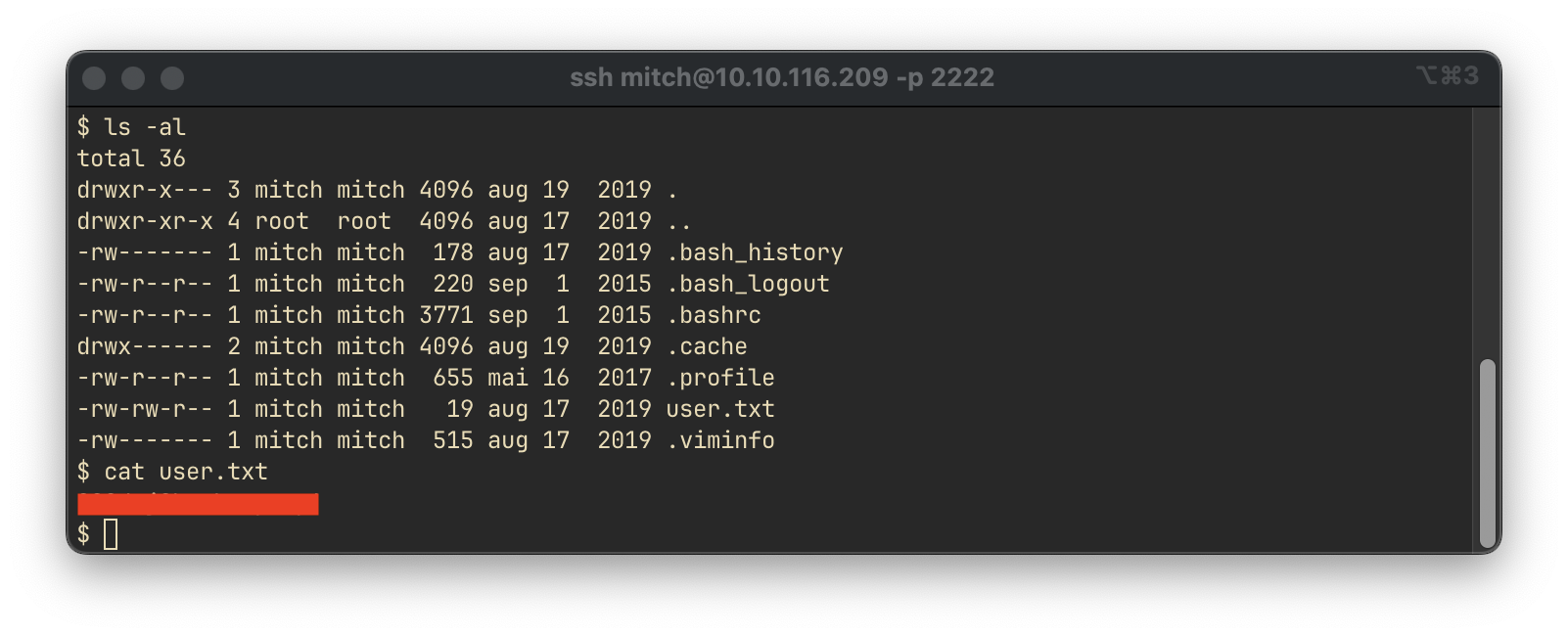
Task: Click the .bash_logout filename
Action: coord(748,284)
